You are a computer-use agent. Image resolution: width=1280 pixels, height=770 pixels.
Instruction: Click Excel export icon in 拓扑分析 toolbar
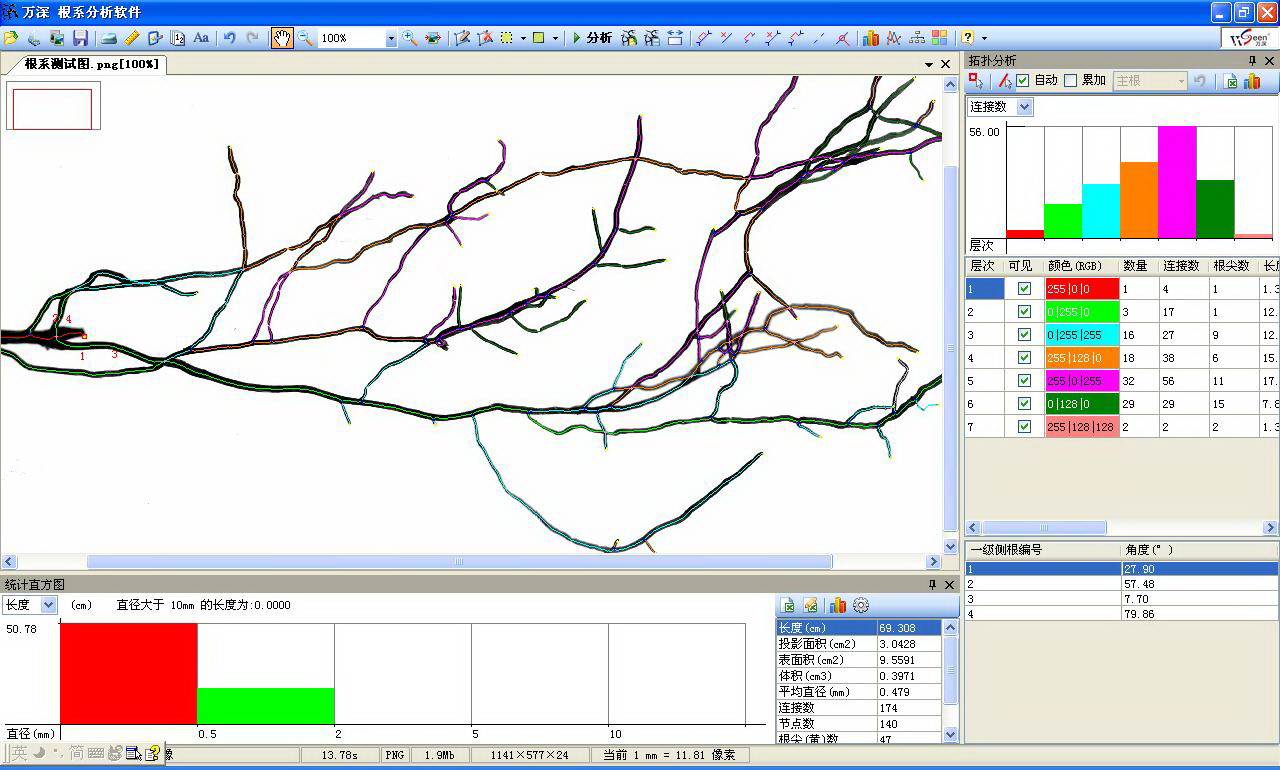coord(1231,81)
